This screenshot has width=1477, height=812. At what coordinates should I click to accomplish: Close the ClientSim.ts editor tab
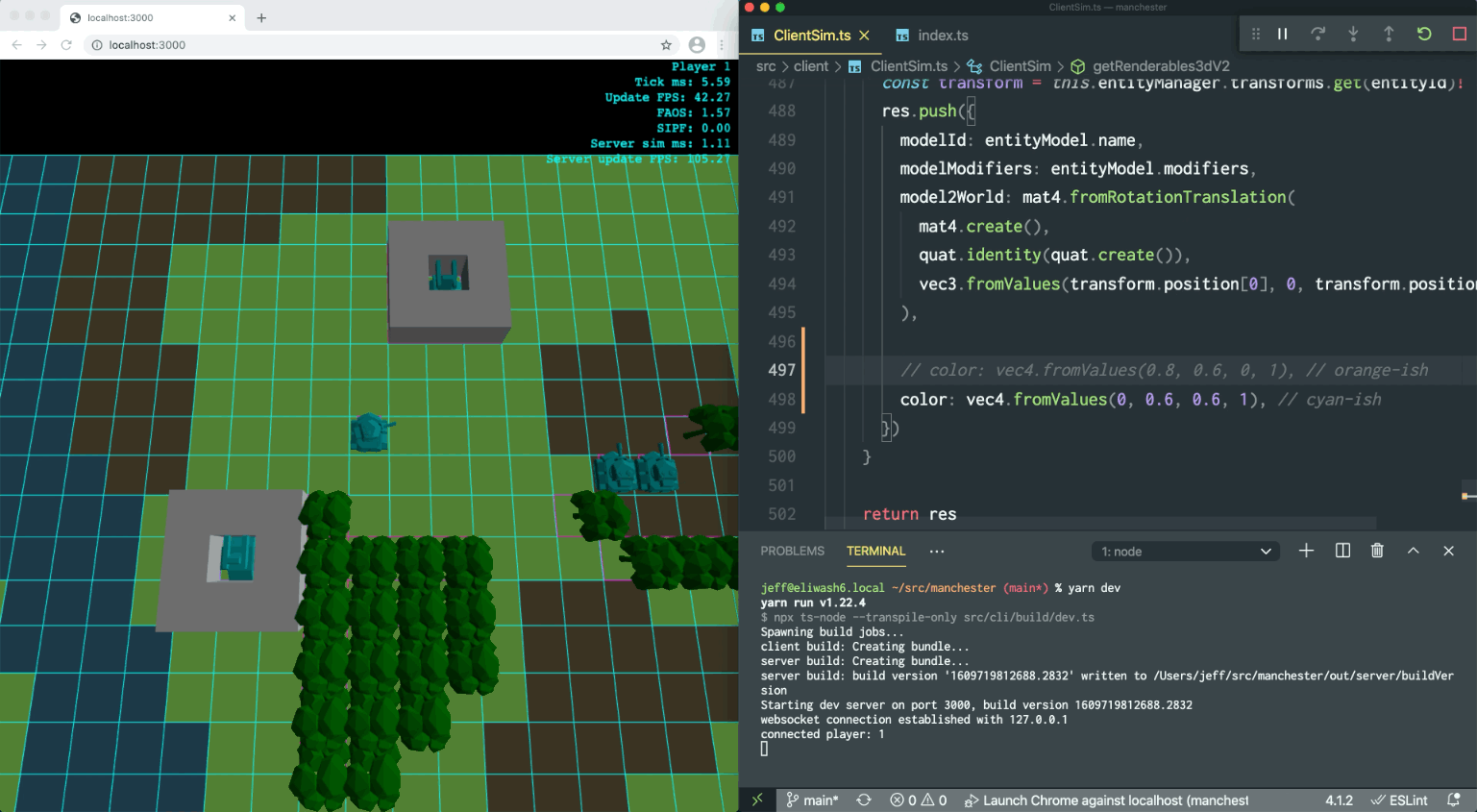point(864,36)
